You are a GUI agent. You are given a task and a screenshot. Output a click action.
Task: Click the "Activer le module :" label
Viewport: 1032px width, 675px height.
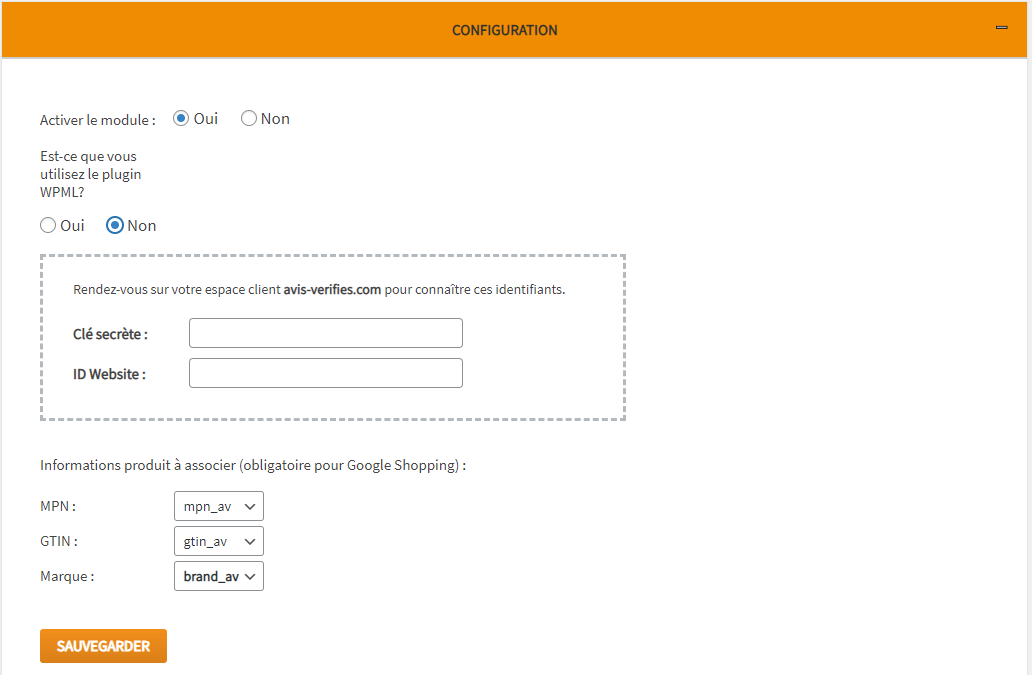point(98,120)
